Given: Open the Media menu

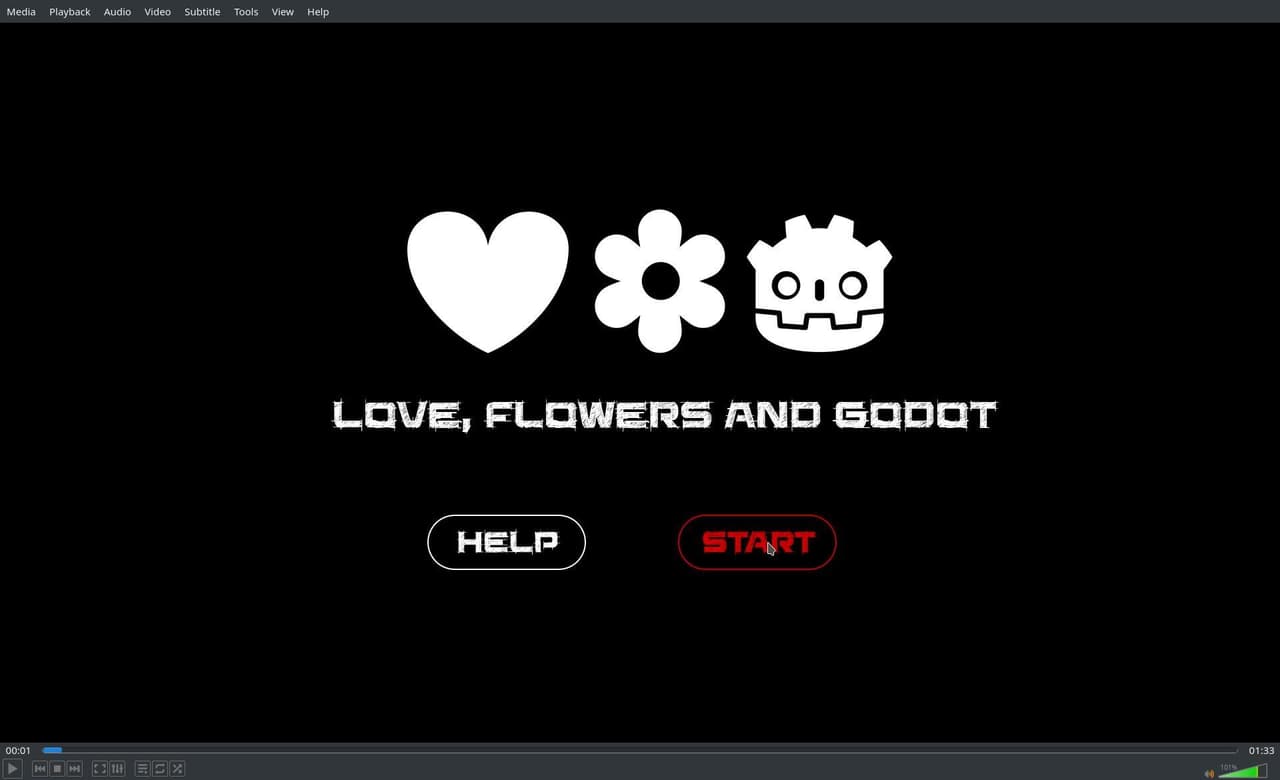Looking at the screenshot, I should point(21,12).
